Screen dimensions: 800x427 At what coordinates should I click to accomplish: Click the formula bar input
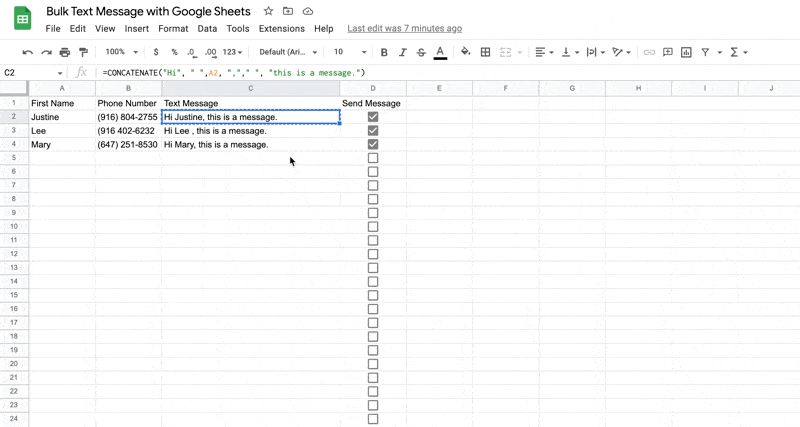pyautogui.click(x=449, y=73)
